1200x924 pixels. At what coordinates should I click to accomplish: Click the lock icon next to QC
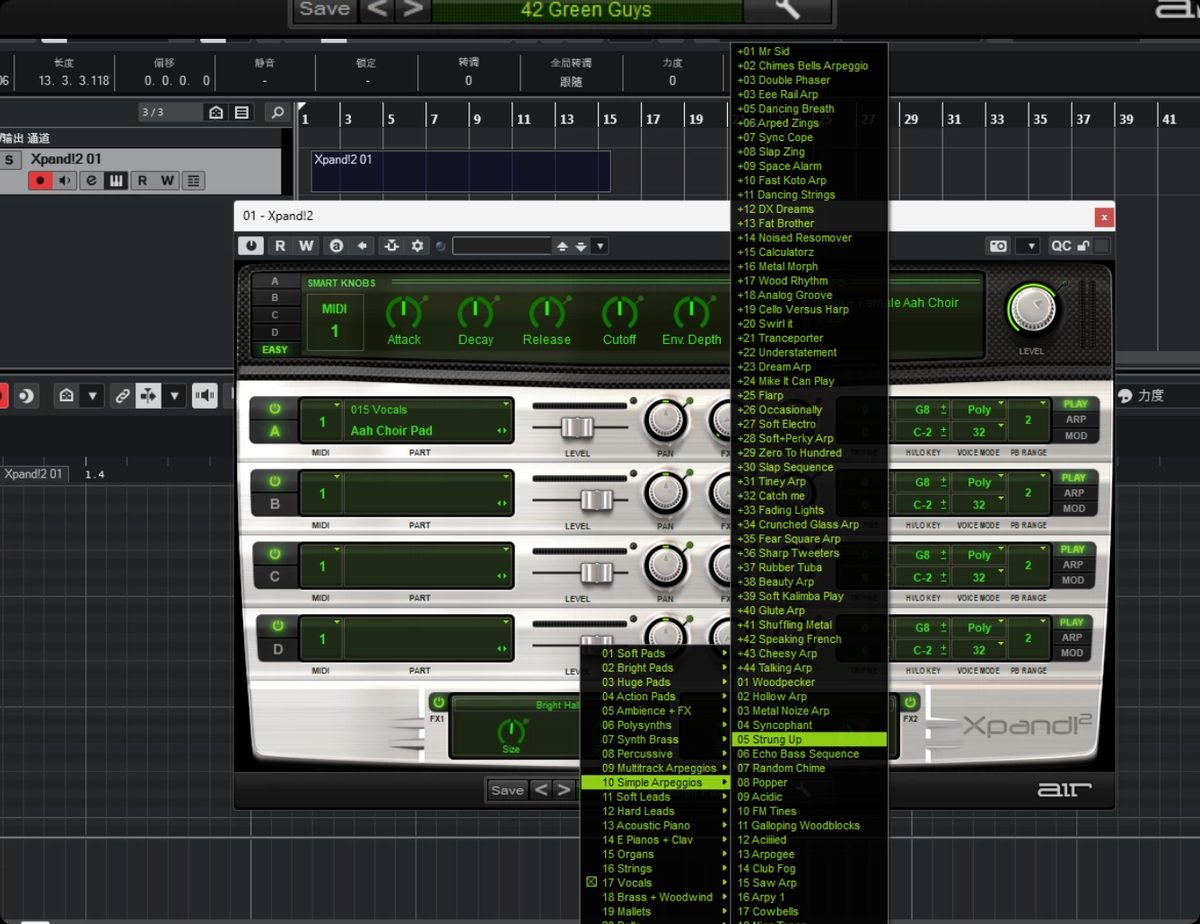[x=1083, y=246]
